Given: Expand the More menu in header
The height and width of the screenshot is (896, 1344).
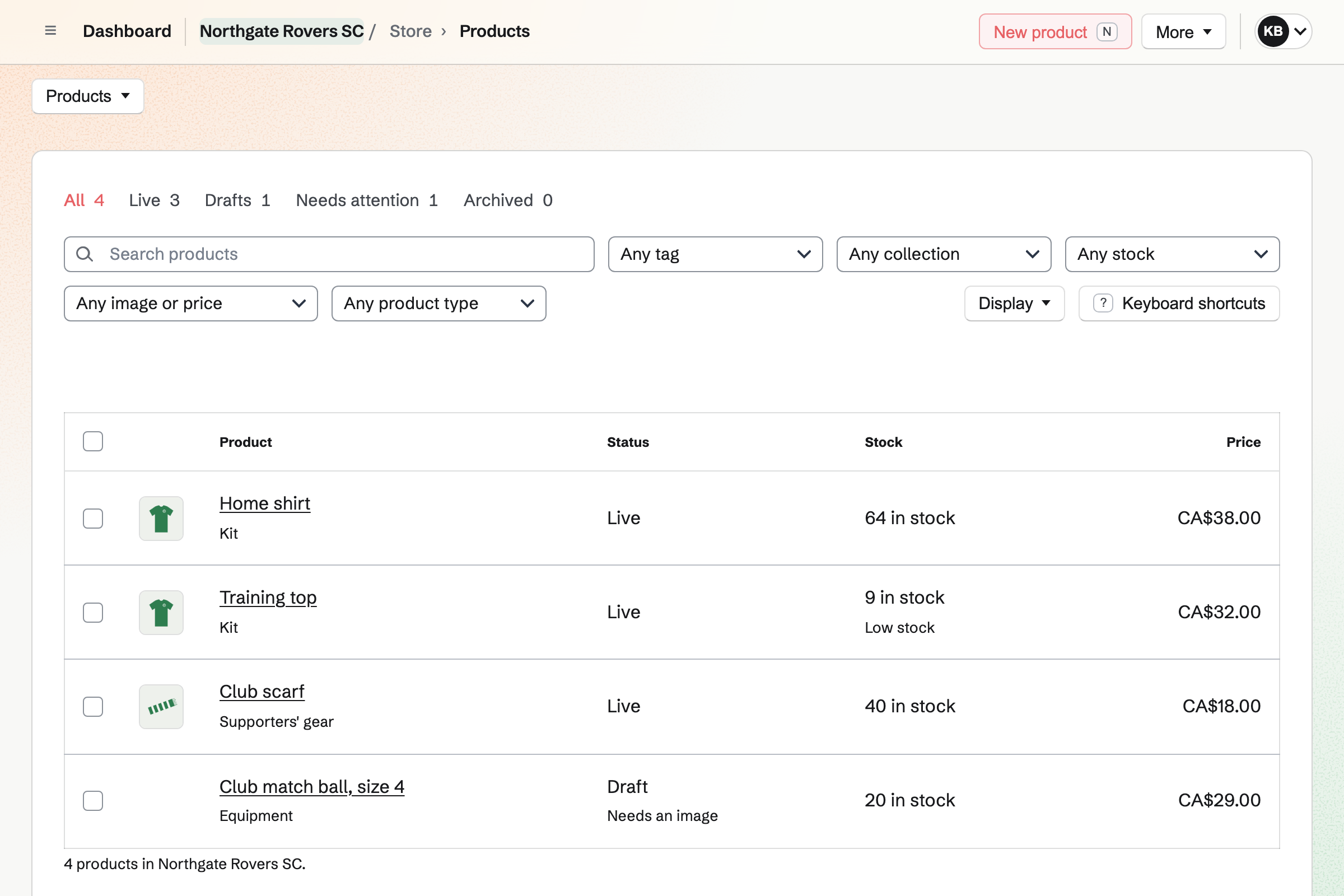Looking at the screenshot, I should click(x=1183, y=31).
